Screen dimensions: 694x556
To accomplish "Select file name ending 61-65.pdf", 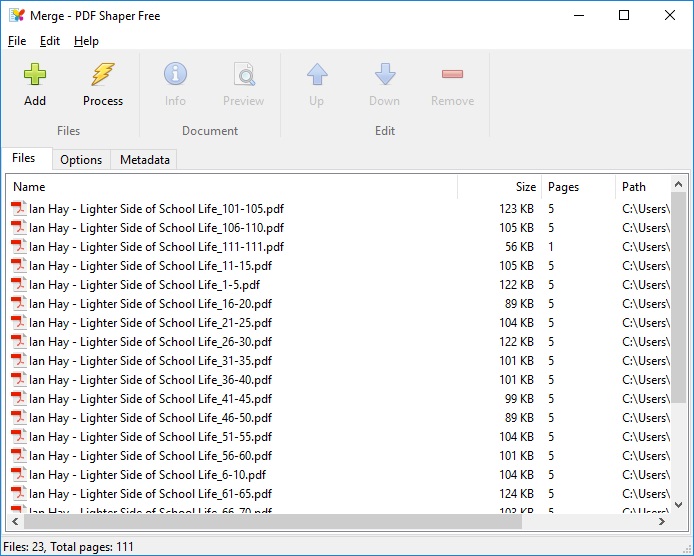I will point(150,494).
